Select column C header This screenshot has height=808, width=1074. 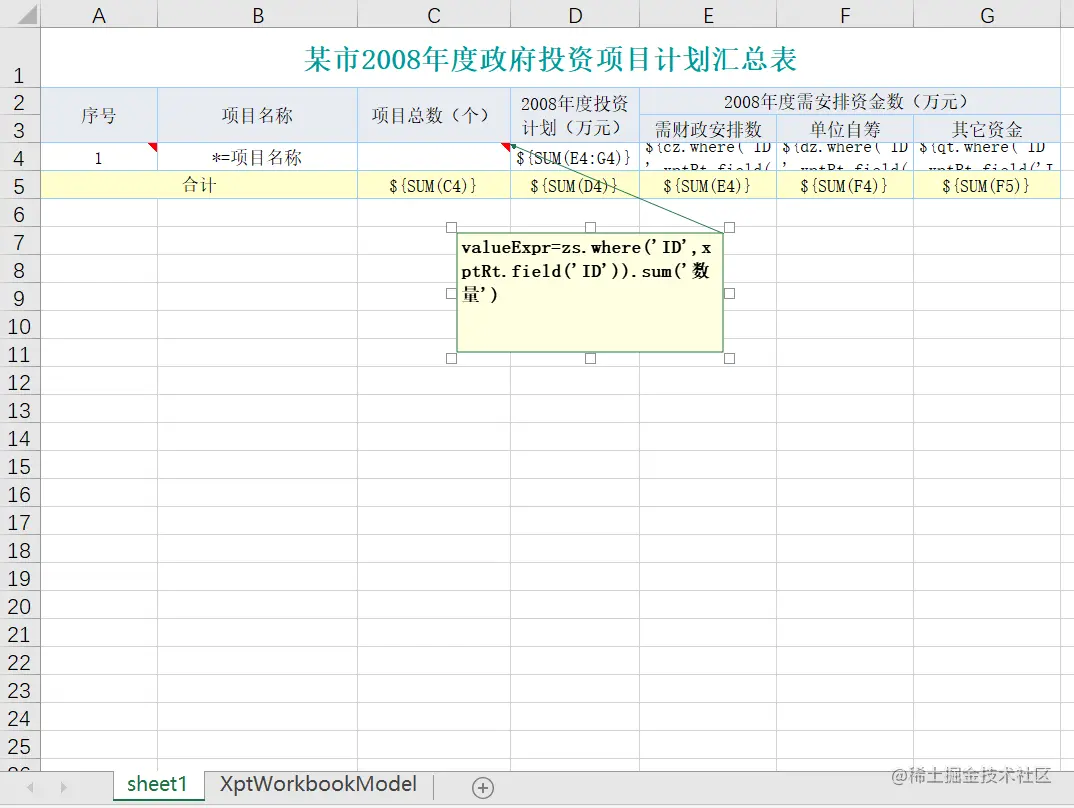[434, 14]
